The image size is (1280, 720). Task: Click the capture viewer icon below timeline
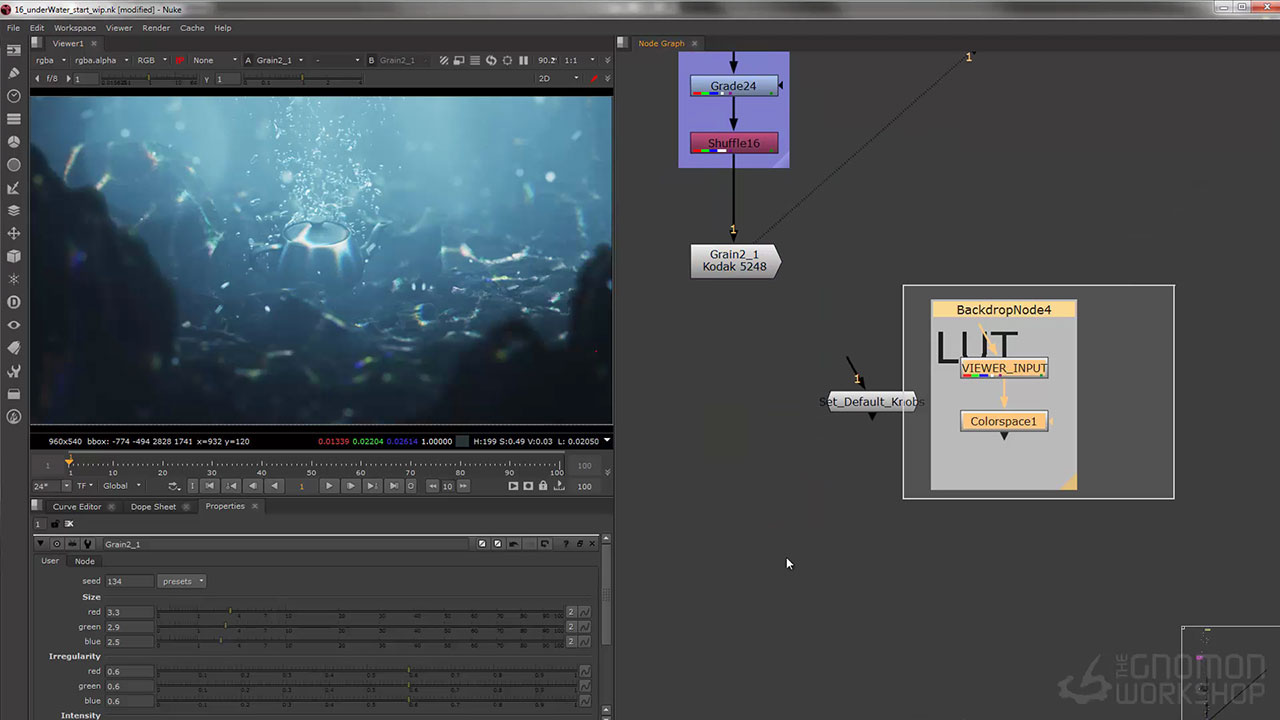(x=528, y=486)
